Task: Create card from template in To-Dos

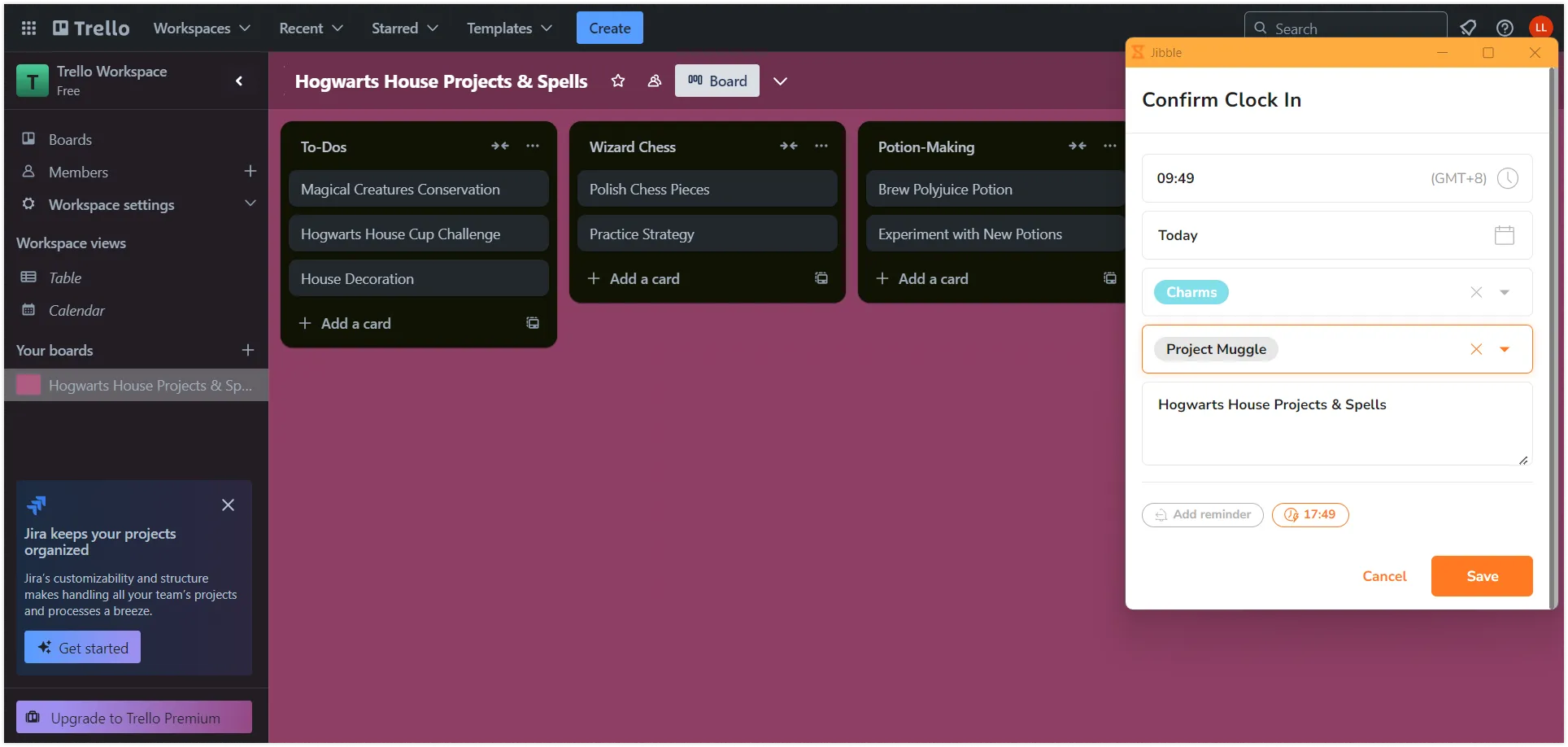Action: coord(533,323)
